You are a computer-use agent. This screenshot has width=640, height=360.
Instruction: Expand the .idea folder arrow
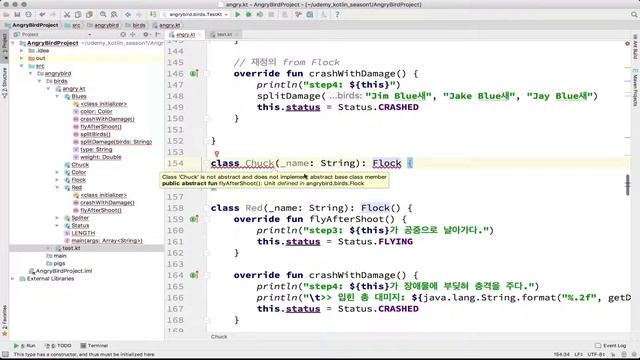[22, 51]
